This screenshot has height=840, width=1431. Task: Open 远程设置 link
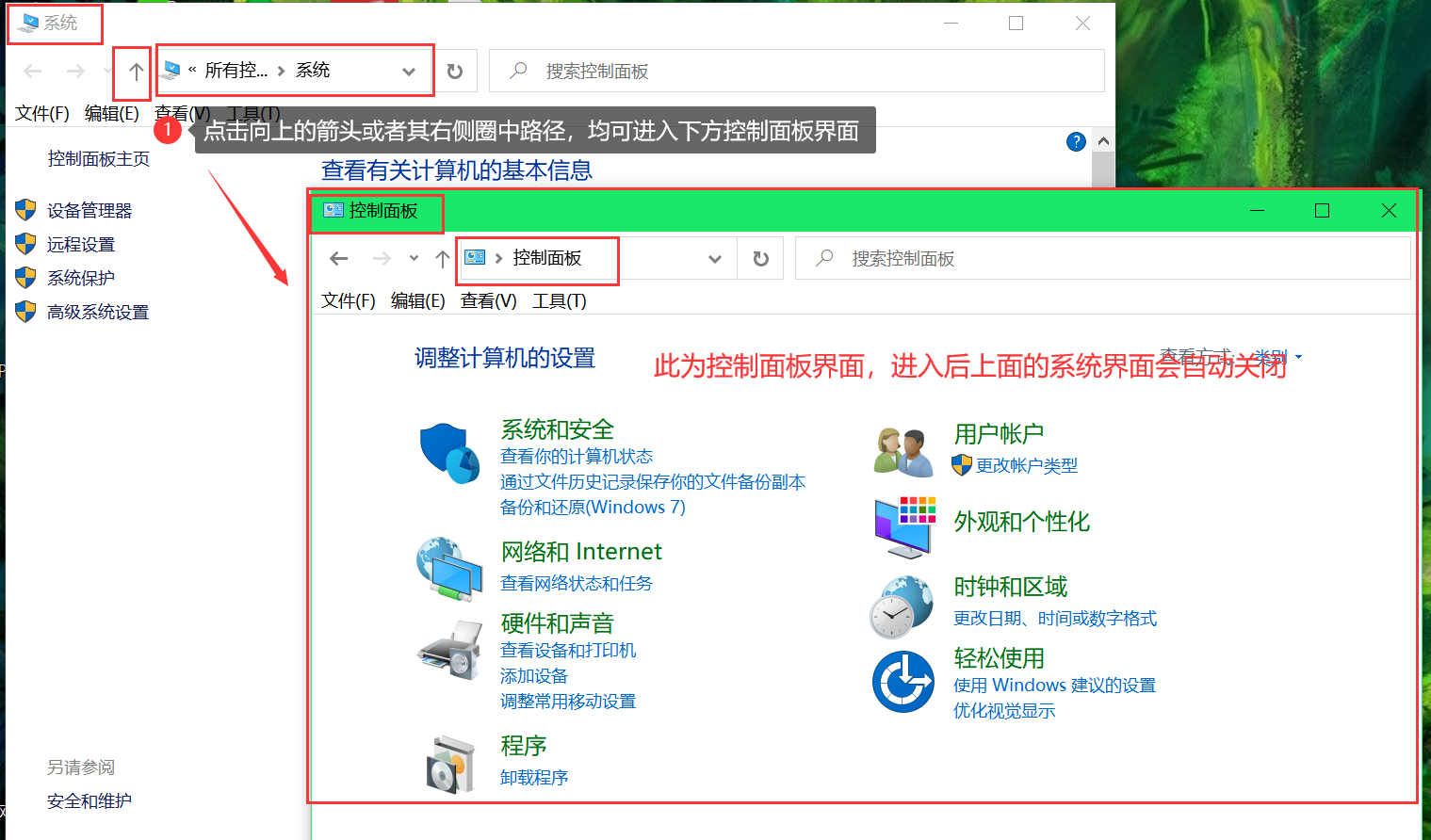81,244
